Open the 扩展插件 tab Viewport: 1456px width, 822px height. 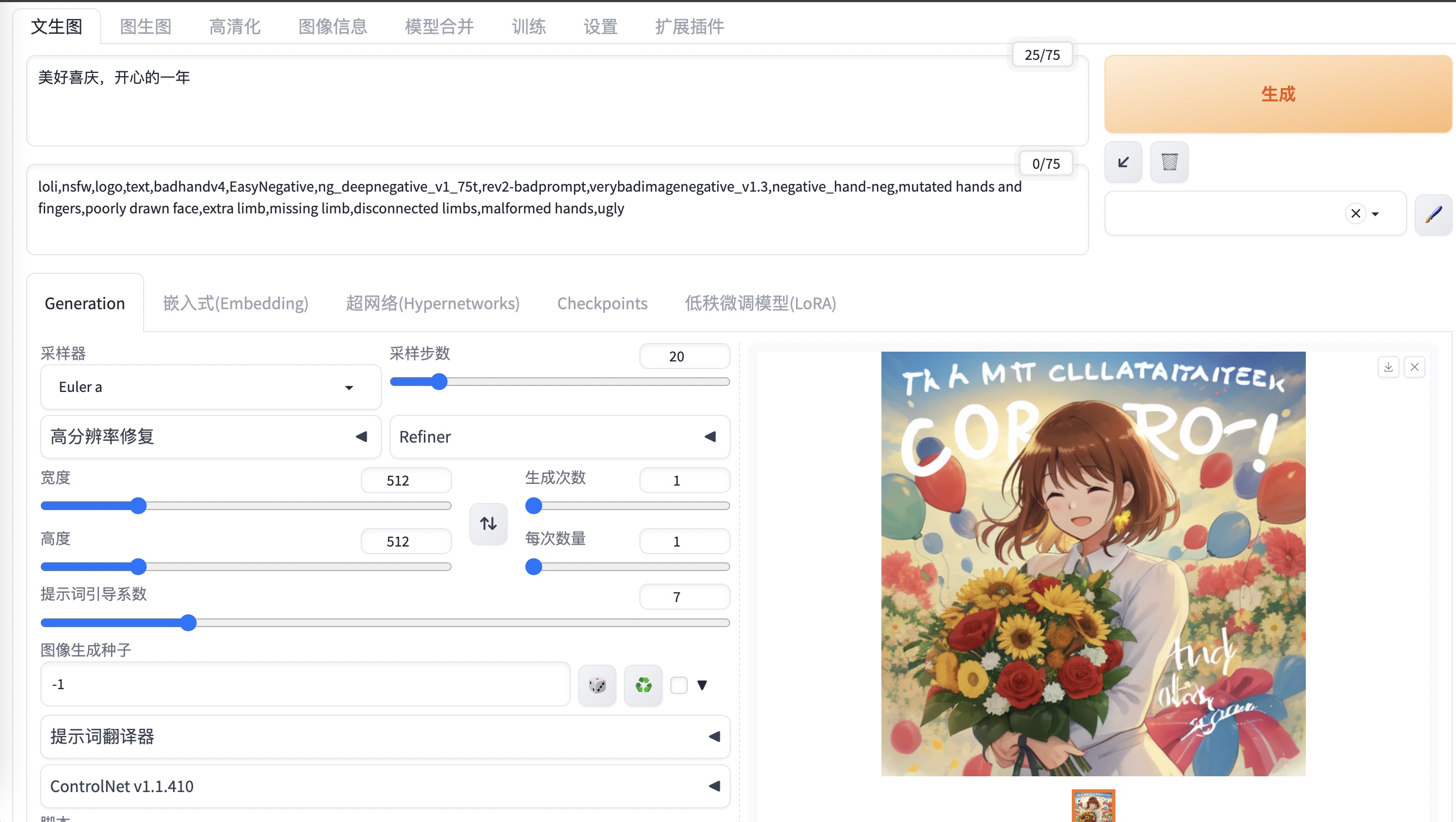tap(689, 26)
